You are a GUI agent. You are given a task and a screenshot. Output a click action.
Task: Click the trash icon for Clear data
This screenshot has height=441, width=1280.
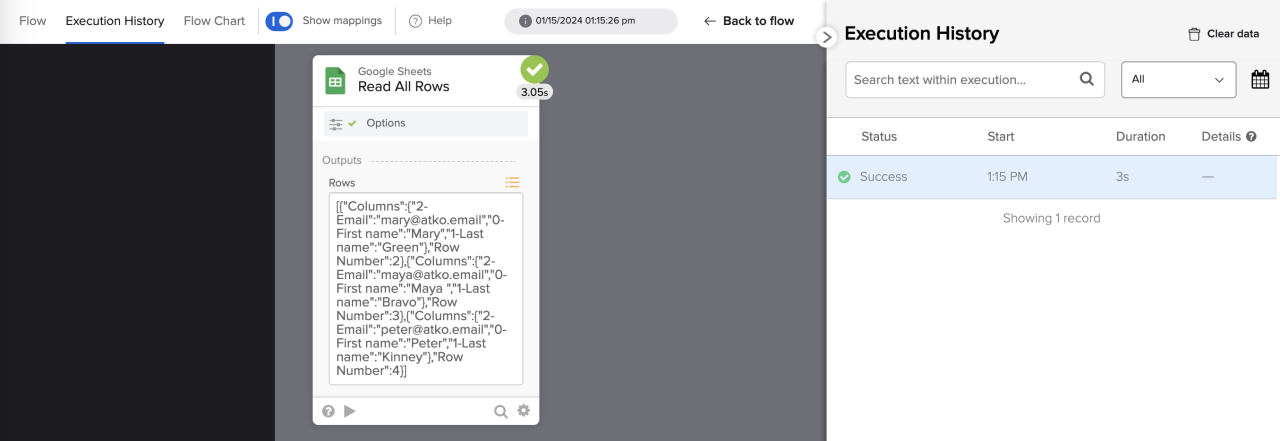(1194, 34)
